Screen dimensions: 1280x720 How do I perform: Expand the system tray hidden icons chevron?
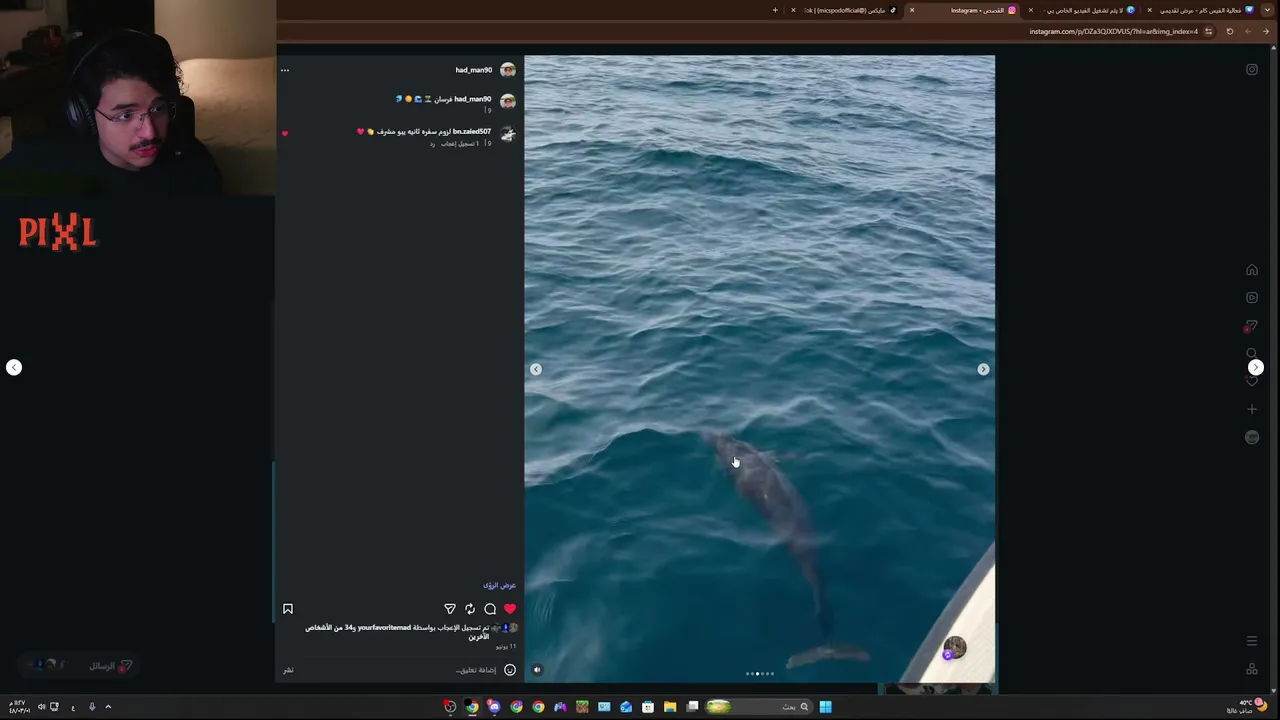(108, 707)
